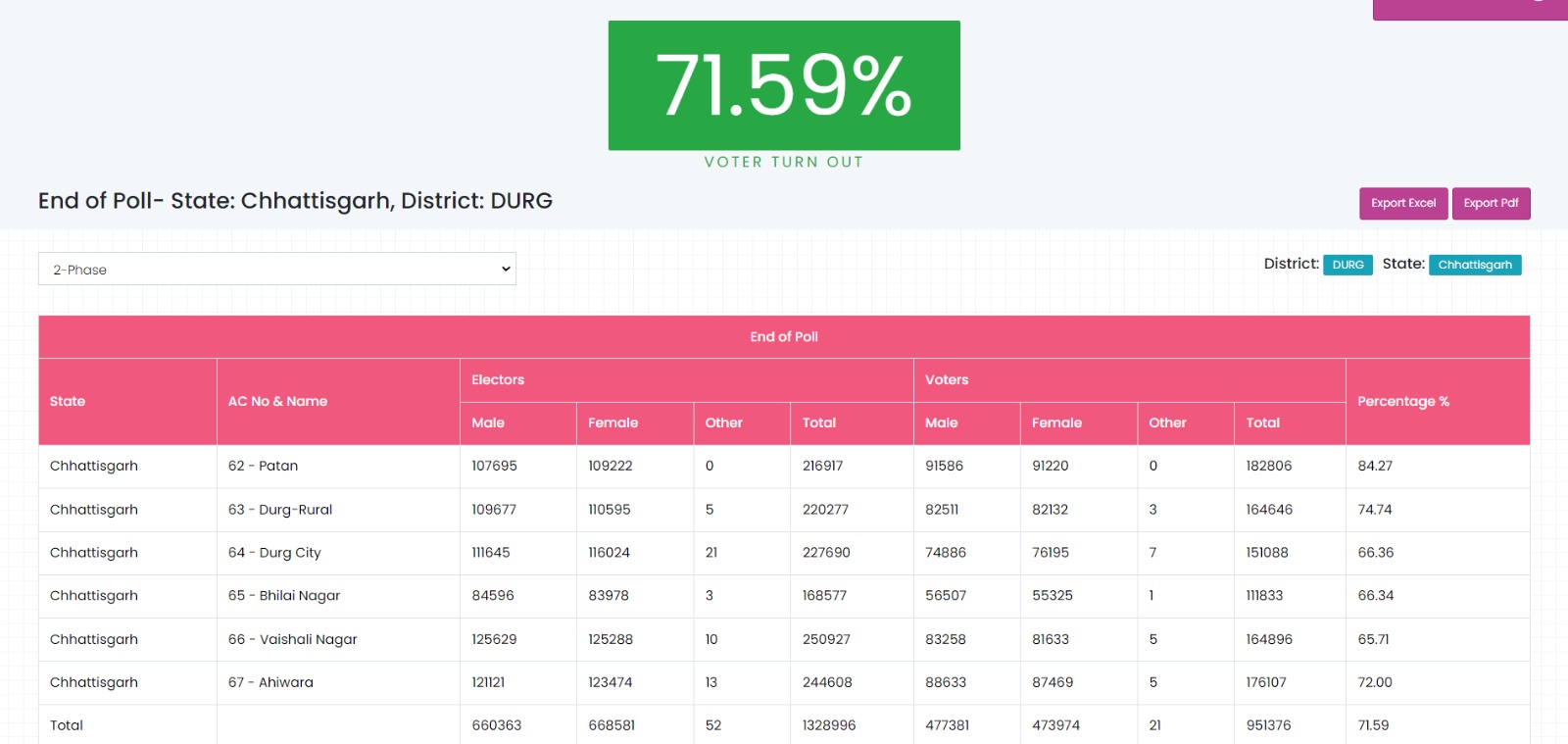
Task: Click the Export Excel button
Action: [1403, 203]
